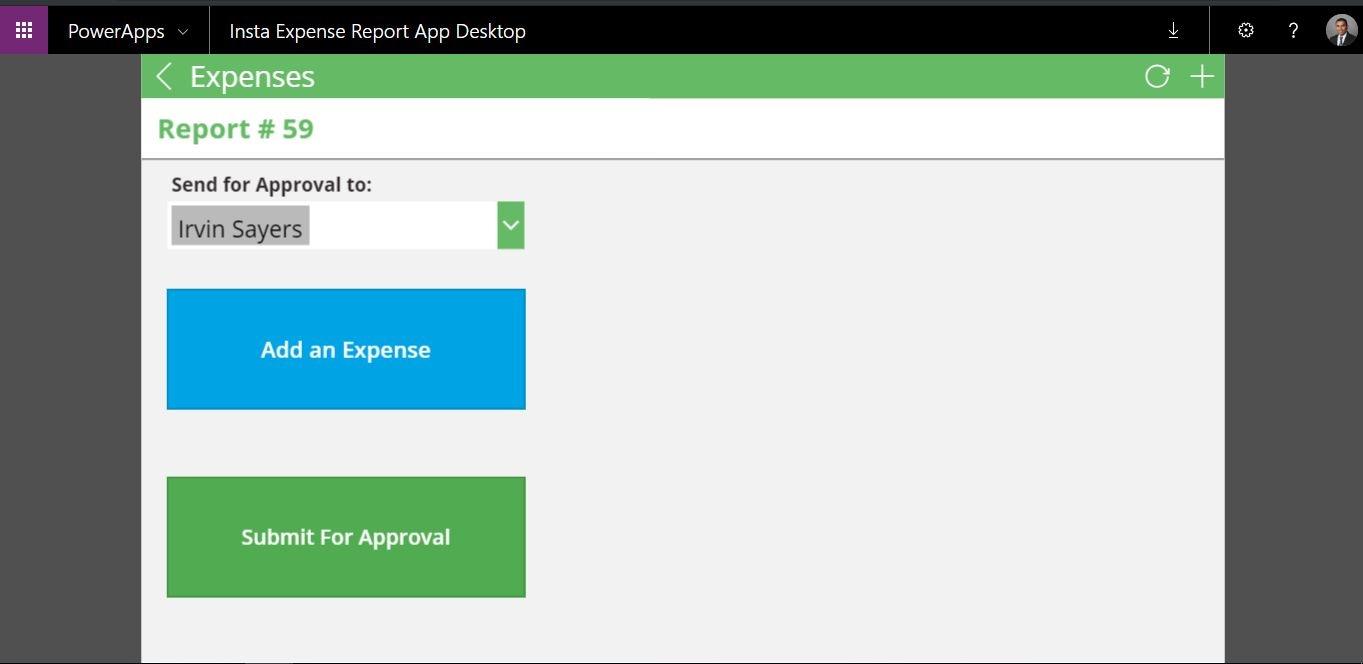
Task: Click Submit For Approval button
Action: 346,537
